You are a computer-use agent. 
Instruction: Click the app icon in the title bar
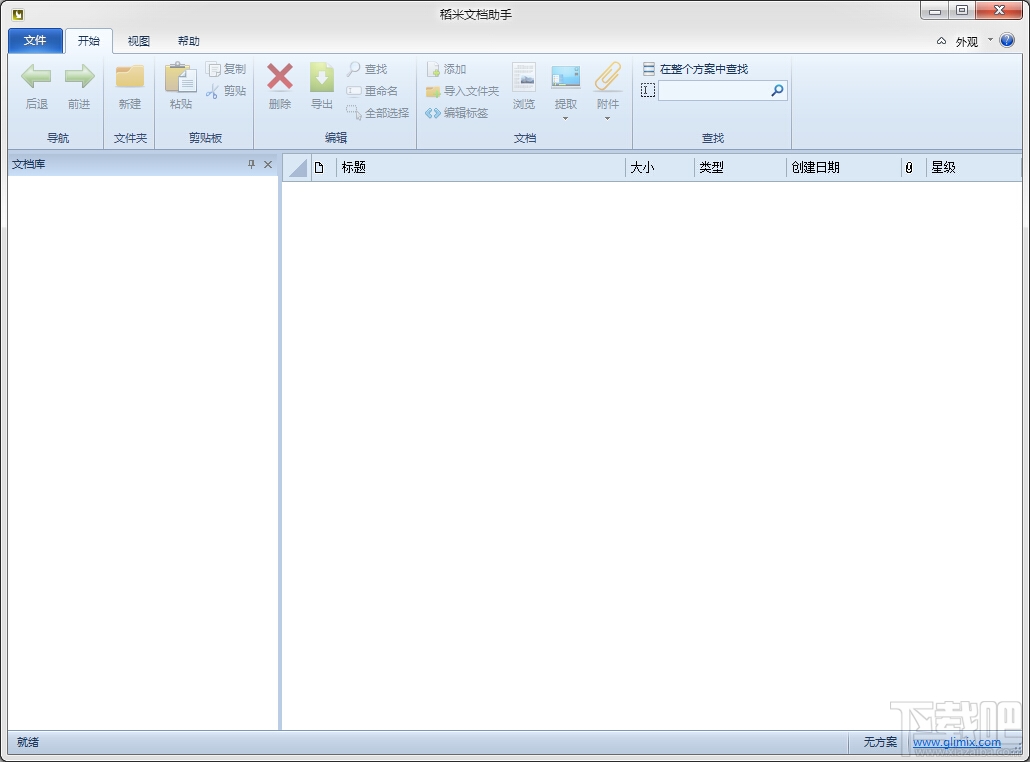[18, 13]
